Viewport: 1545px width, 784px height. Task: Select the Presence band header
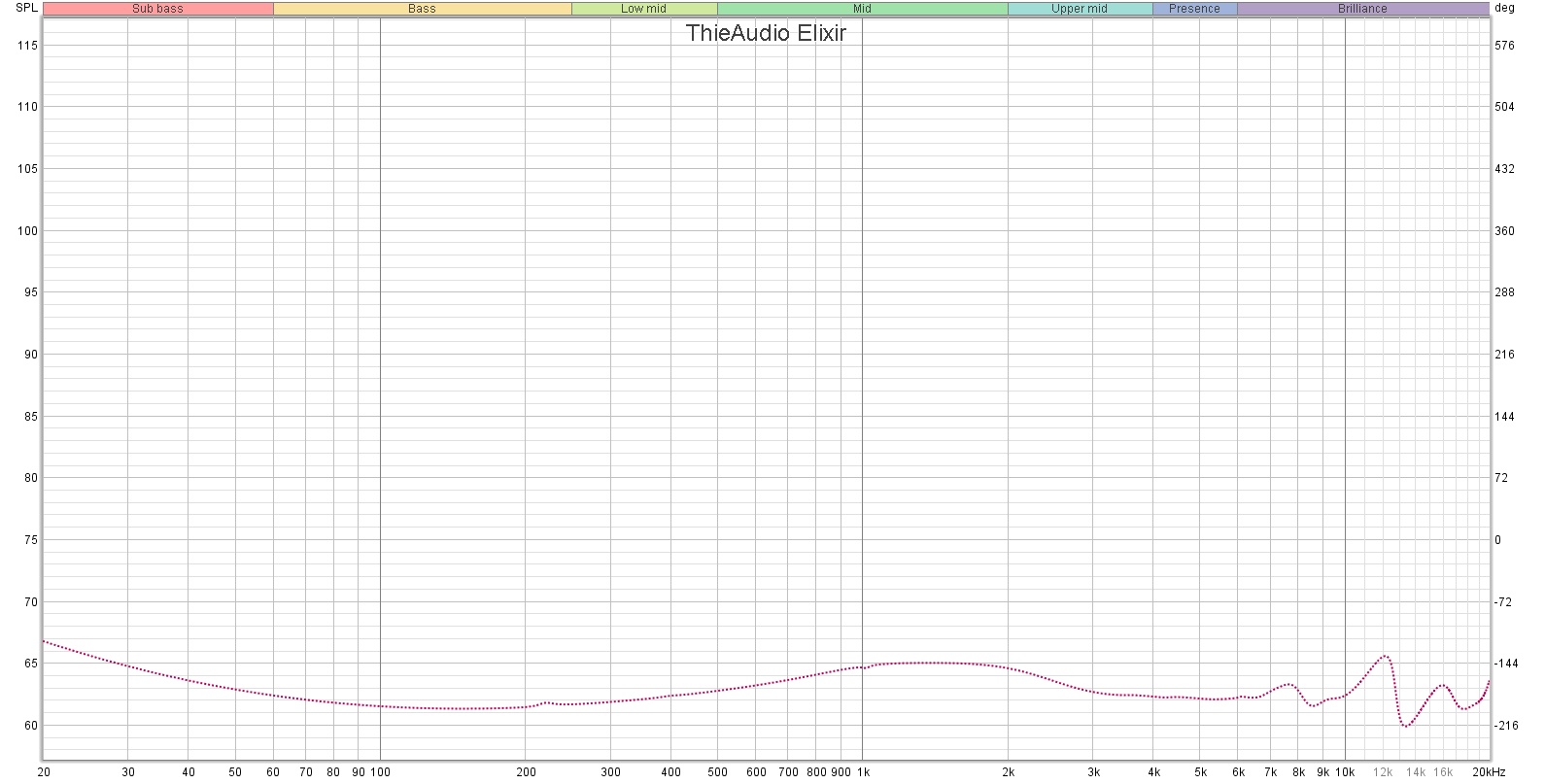[x=1194, y=9]
